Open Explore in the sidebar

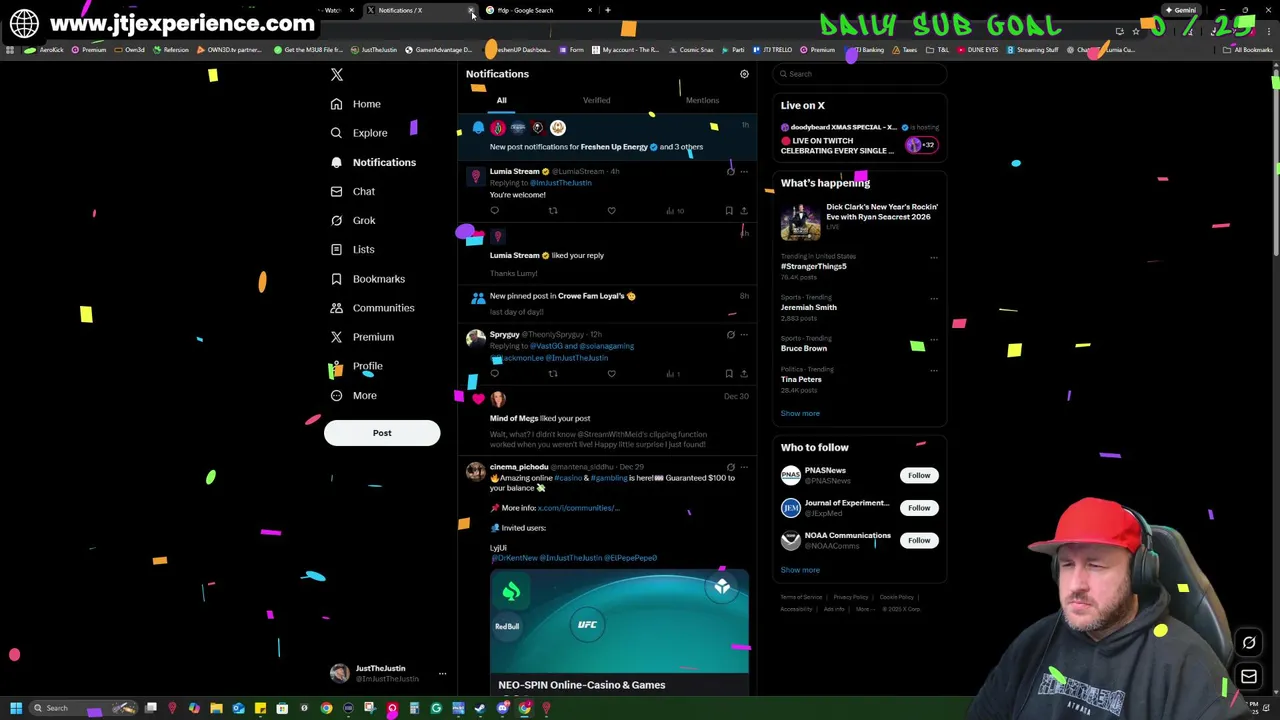(359, 133)
